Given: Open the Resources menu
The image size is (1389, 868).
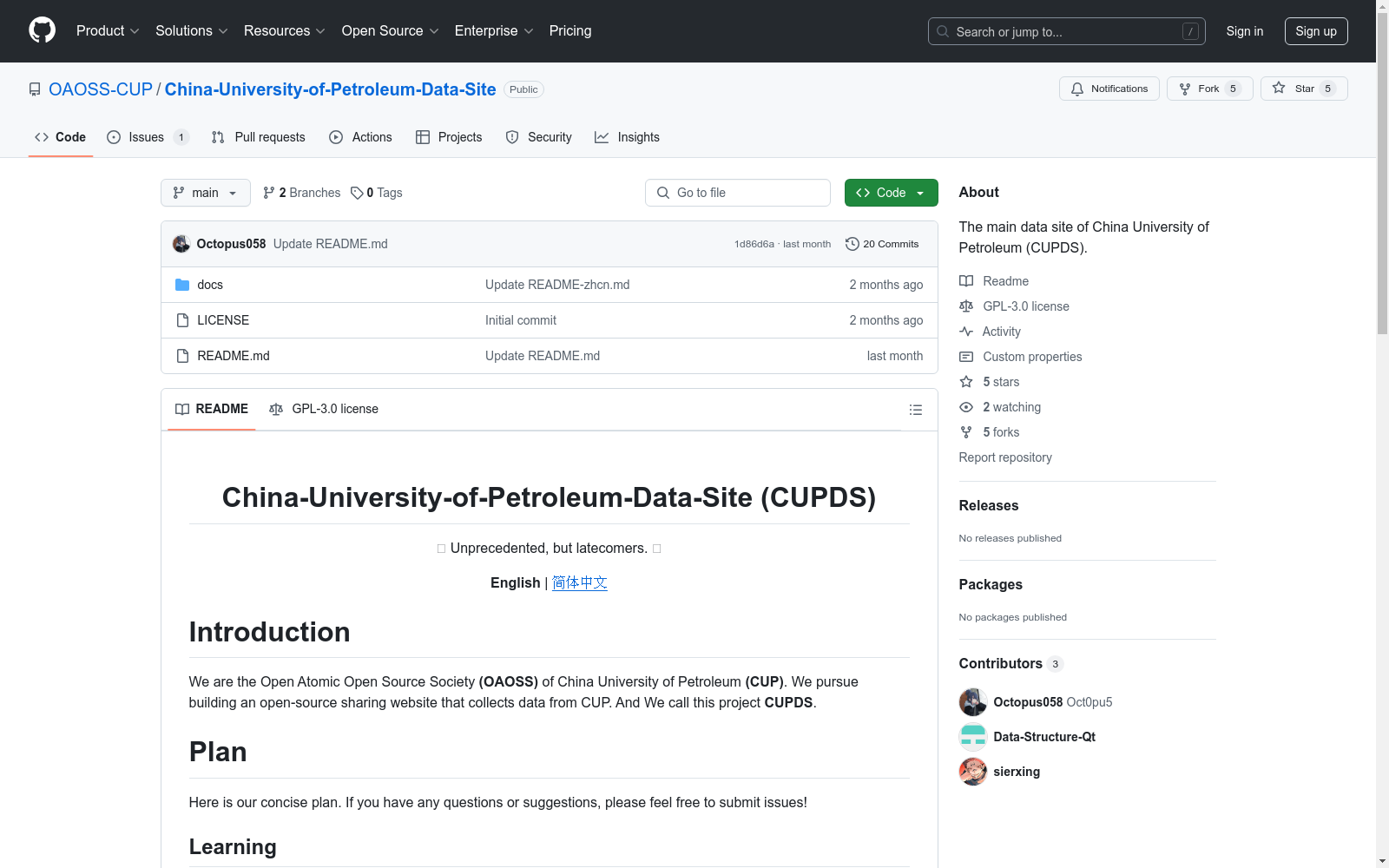Looking at the screenshot, I should click(284, 31).
